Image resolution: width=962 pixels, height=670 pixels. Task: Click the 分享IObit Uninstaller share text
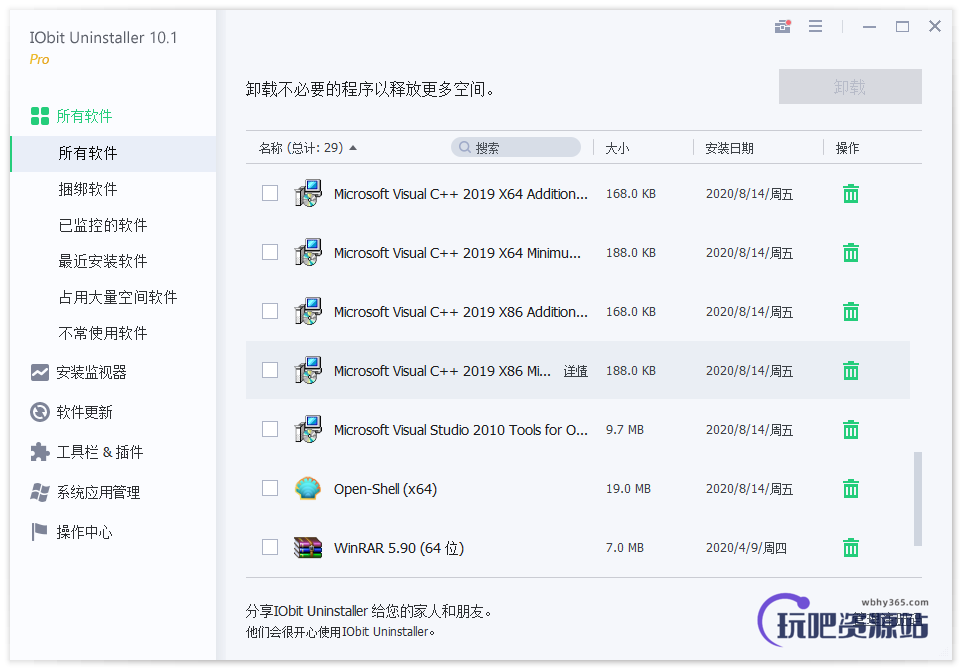(369, 611)
